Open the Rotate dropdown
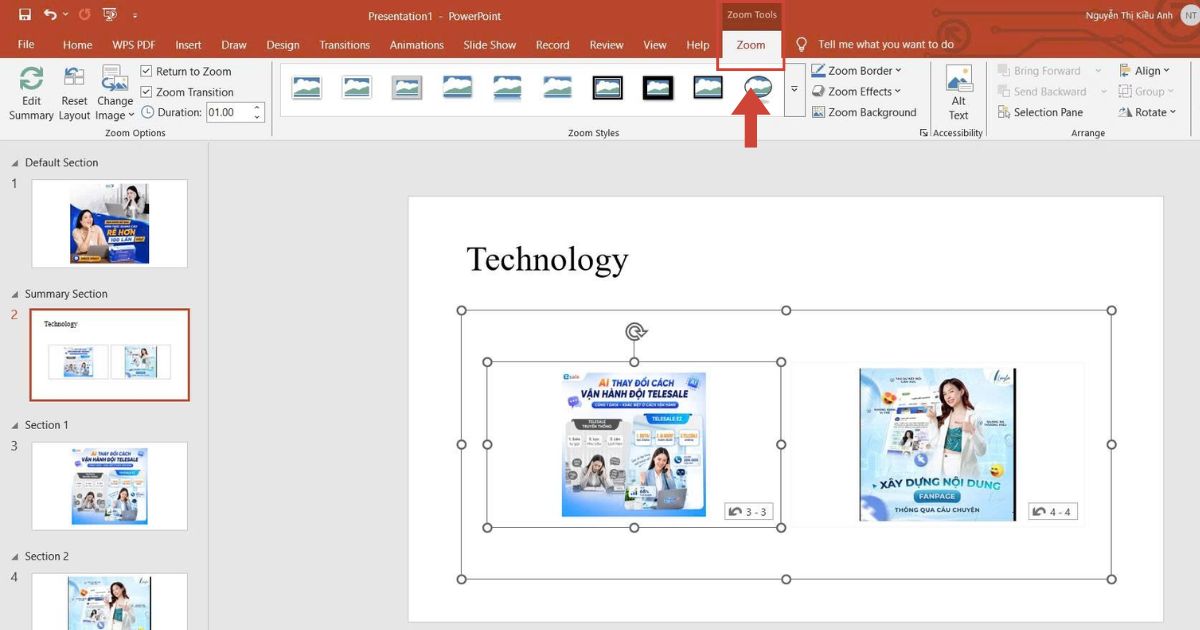Image resolution: width=1200 pixels, height=630 pixels. [x=1147, y=112]
